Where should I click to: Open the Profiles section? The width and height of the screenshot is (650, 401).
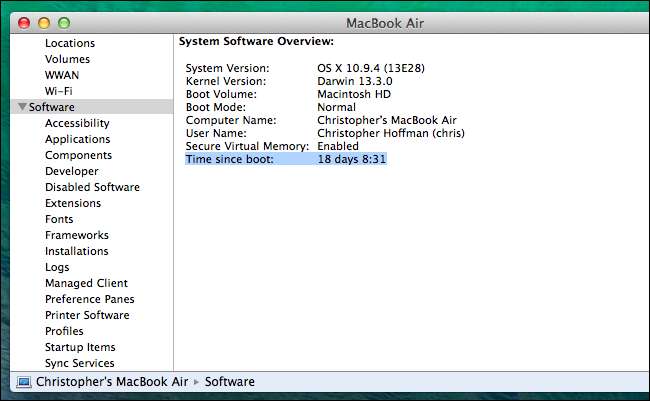pos(64,331)
